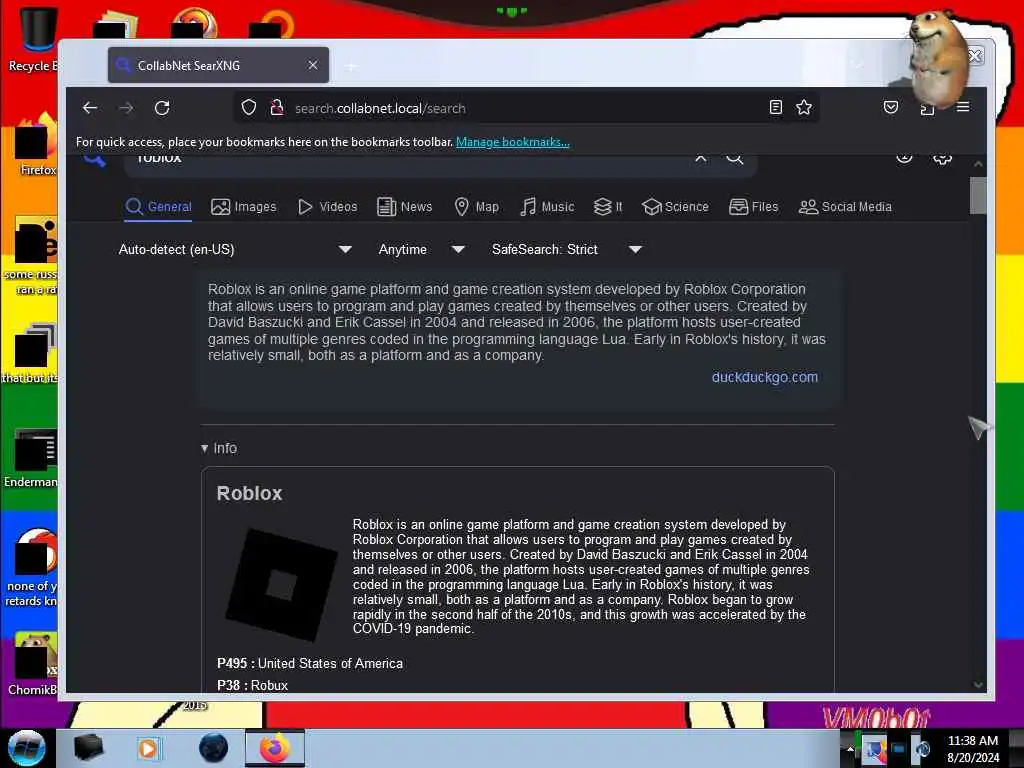Switch to IT search category
1024x768 pixels.
(x=608, y=207)
